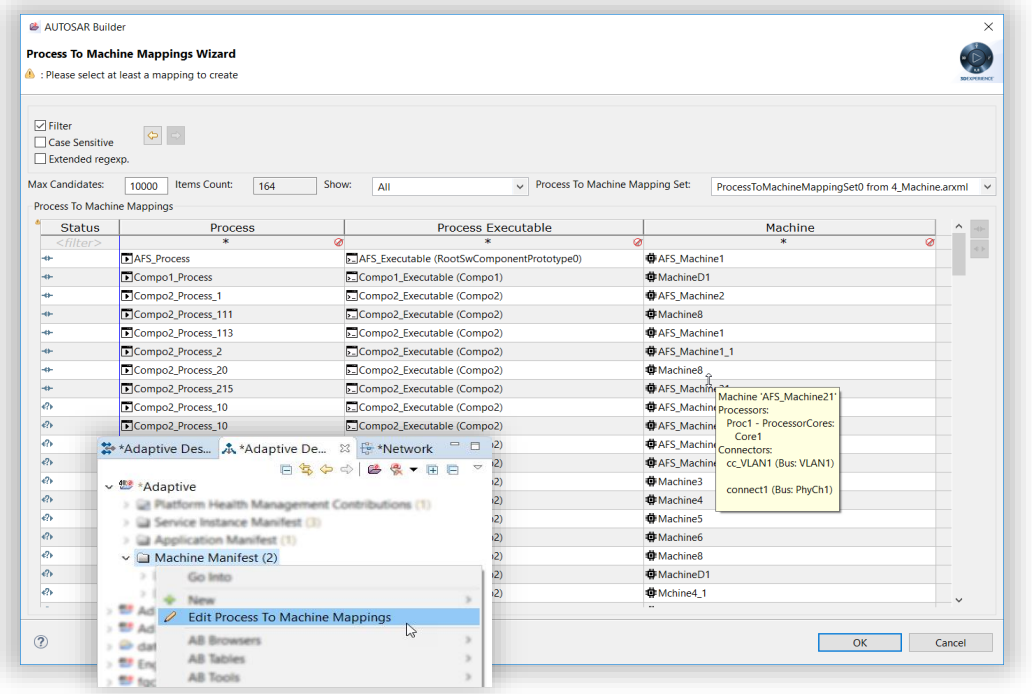
Task: Click the Max Candidates field showing 10000
Action: coord(146,186)
